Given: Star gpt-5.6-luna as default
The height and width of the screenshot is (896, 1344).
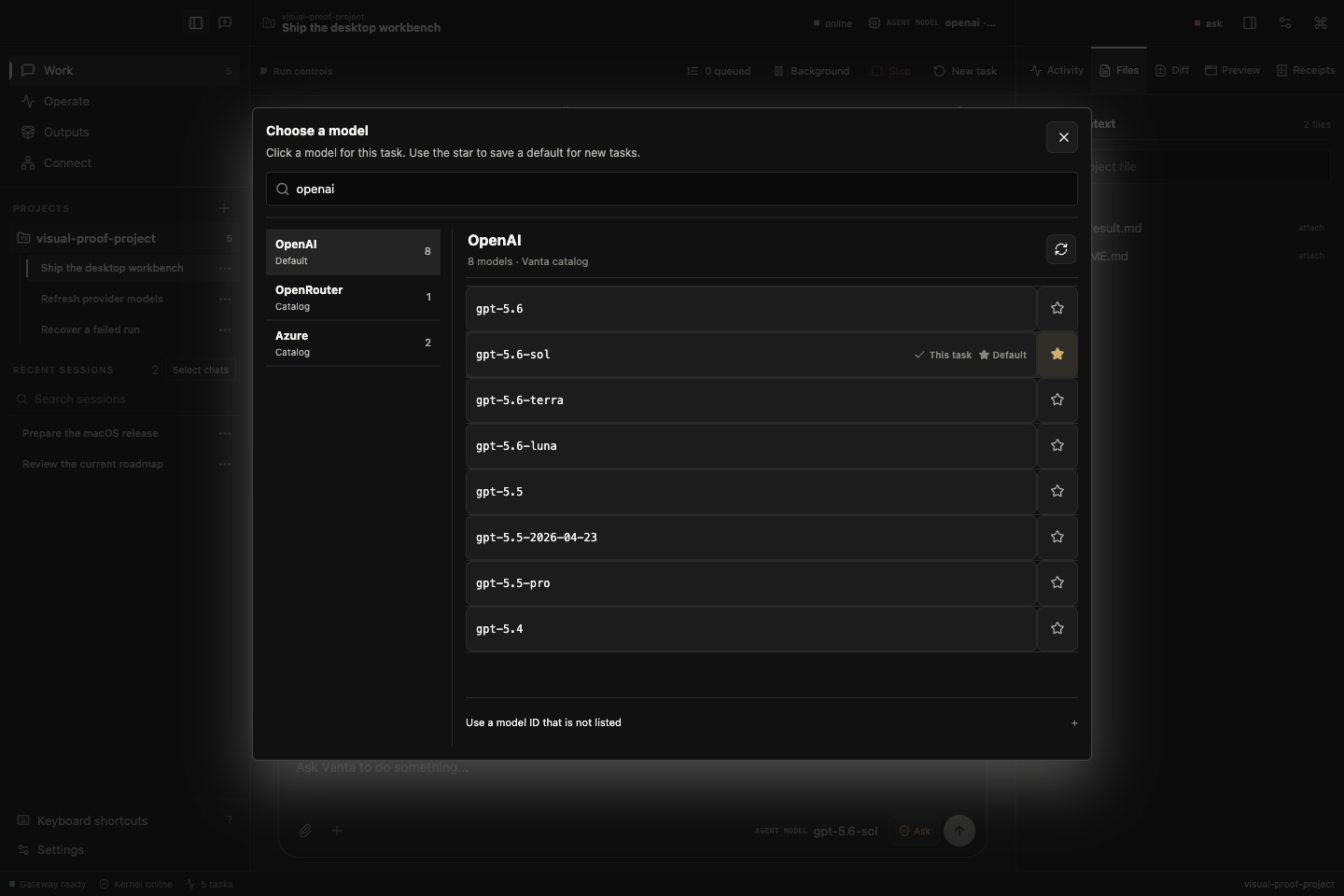Looking at the screenshot, I should coord(1057,445).
